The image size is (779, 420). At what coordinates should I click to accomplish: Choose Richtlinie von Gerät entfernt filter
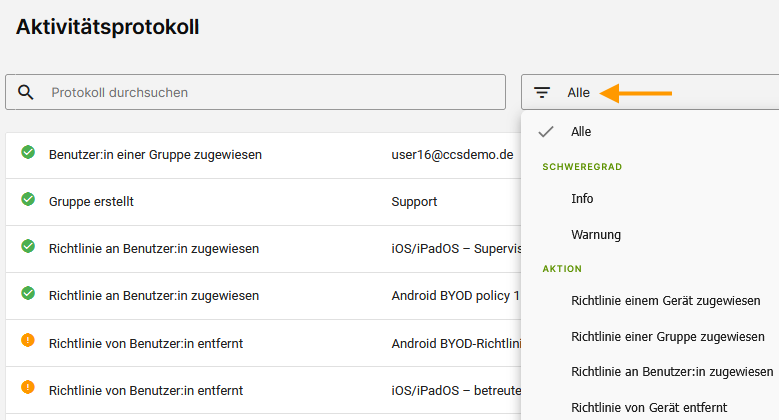coord(650,408)
